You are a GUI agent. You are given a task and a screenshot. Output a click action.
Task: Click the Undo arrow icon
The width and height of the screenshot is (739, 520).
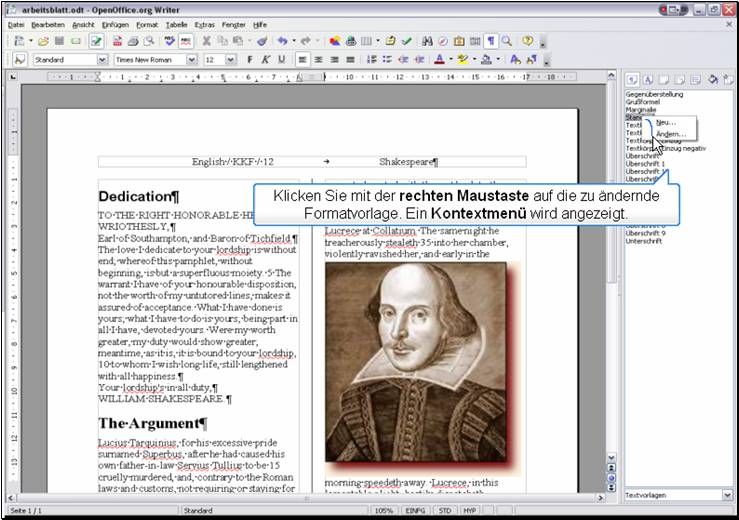click(x=283, y=42)
